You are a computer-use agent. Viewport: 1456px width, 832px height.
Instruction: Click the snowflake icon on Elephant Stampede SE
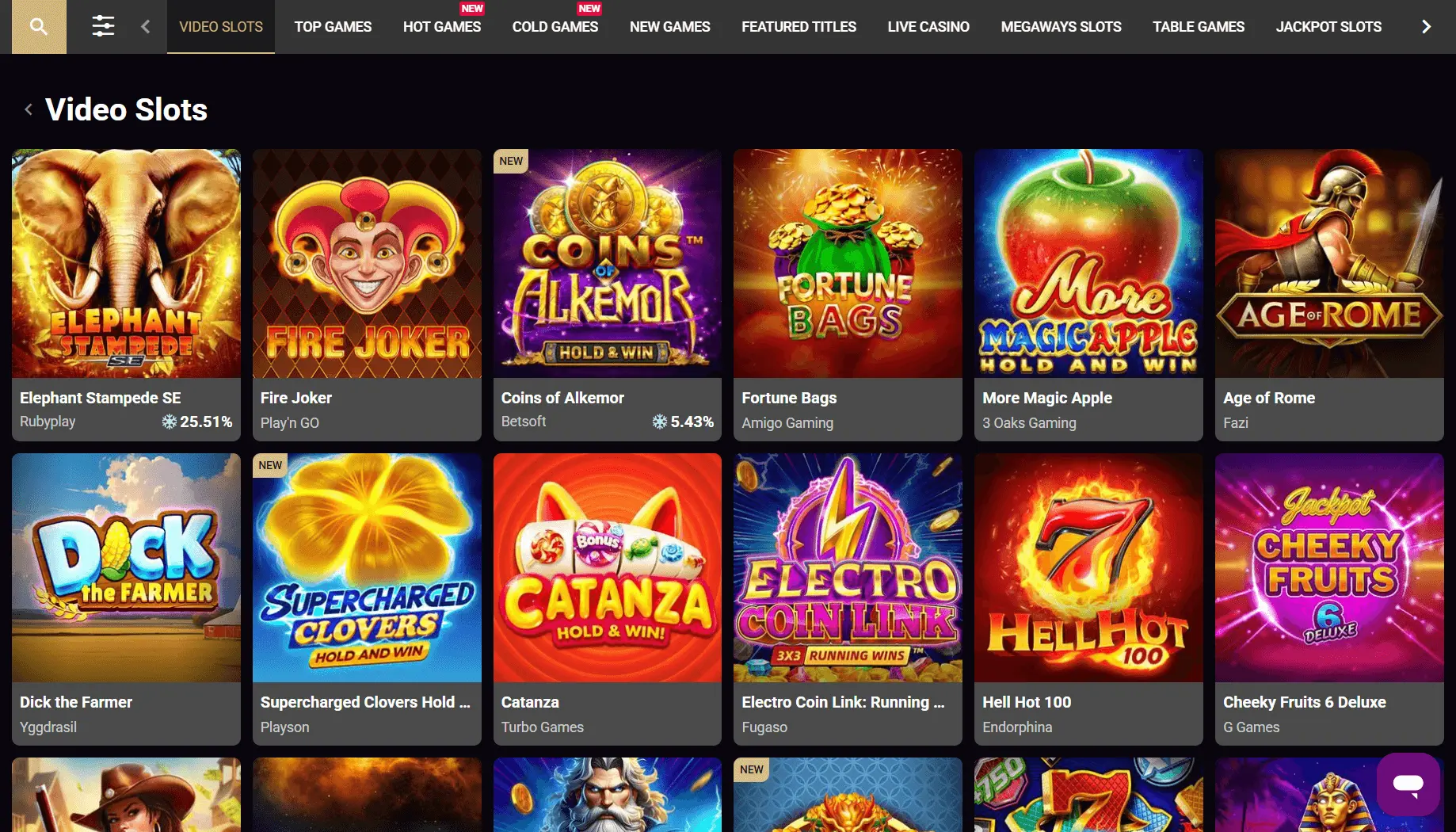[x=169, y=422]
